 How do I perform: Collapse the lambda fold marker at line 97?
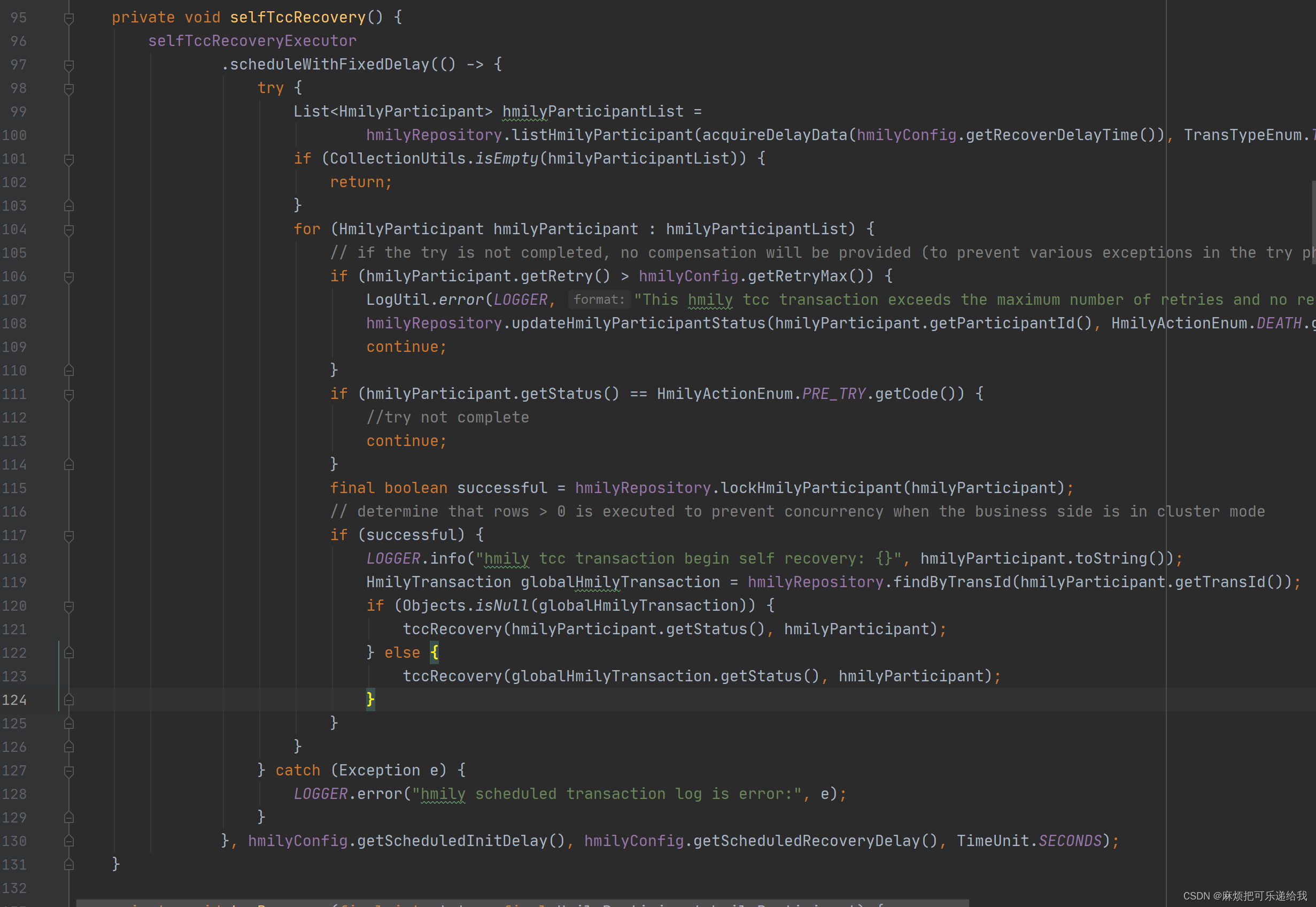click(x=69, y=65)
